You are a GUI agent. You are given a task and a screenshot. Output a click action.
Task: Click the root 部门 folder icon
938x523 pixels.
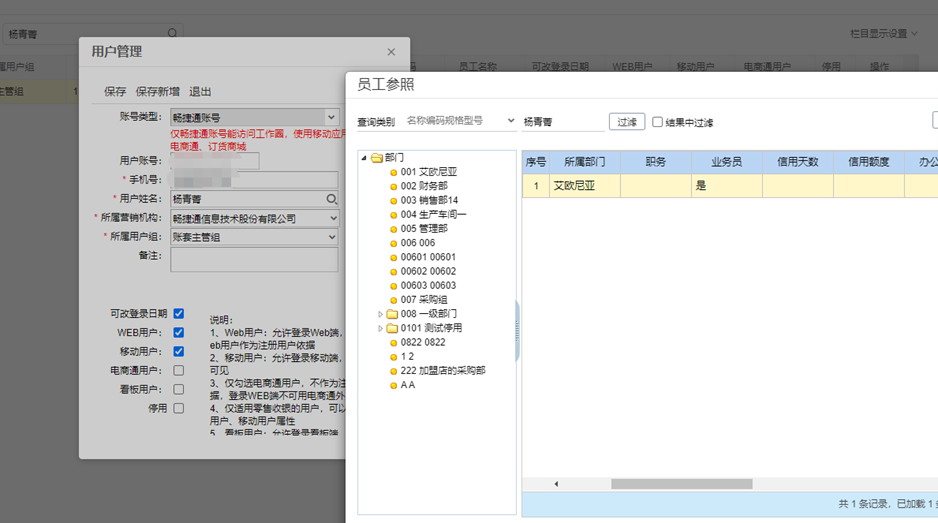coord(376,158)
